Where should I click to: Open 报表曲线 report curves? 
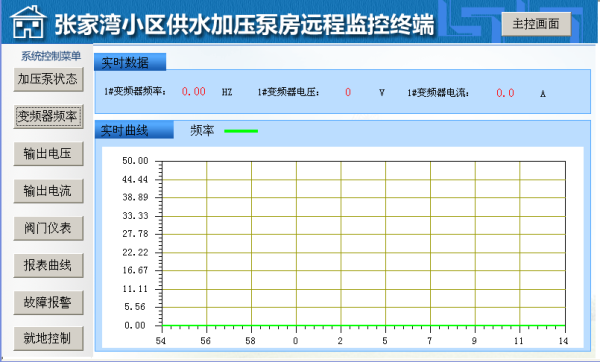tap(48, 265)
